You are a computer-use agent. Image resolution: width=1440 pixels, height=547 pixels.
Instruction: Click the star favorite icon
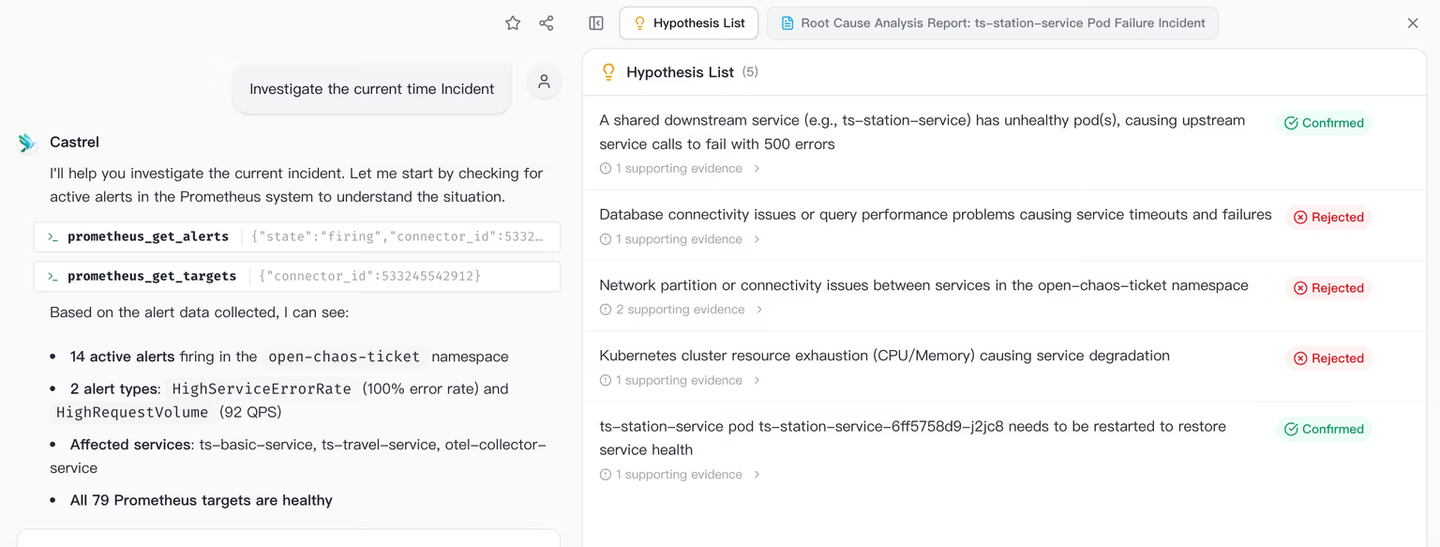click(513, 23)
